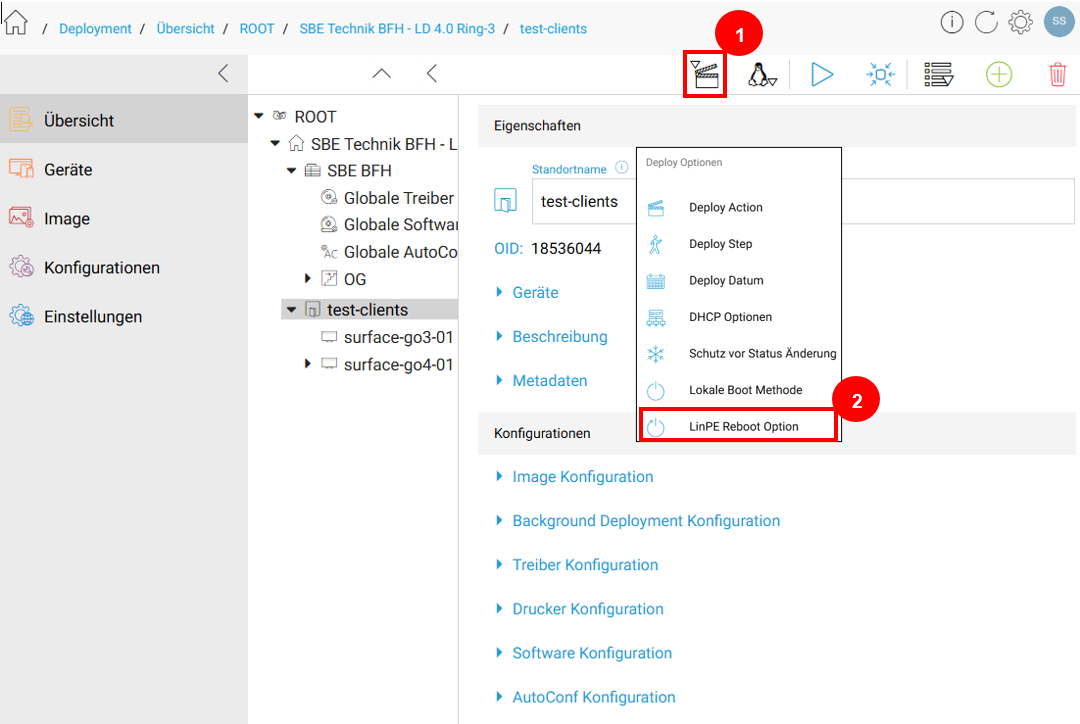Collapse the SBE Technik BFH node arrow
1080x724 pixels.
275,143
